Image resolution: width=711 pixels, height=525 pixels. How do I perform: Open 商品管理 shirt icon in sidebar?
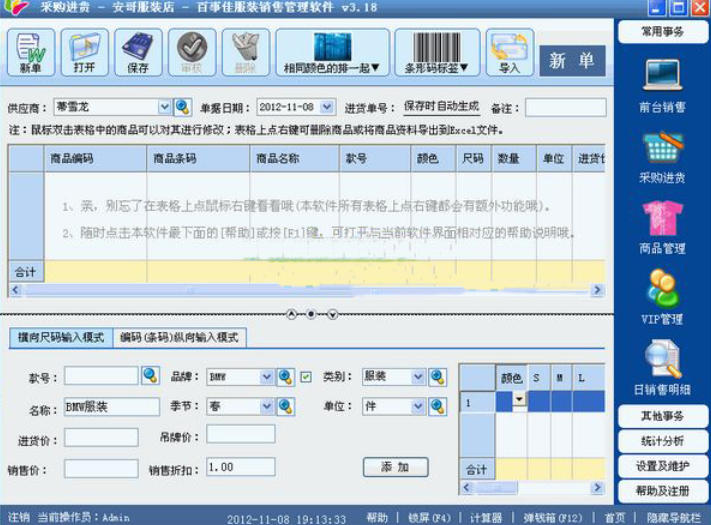point(662,228)
